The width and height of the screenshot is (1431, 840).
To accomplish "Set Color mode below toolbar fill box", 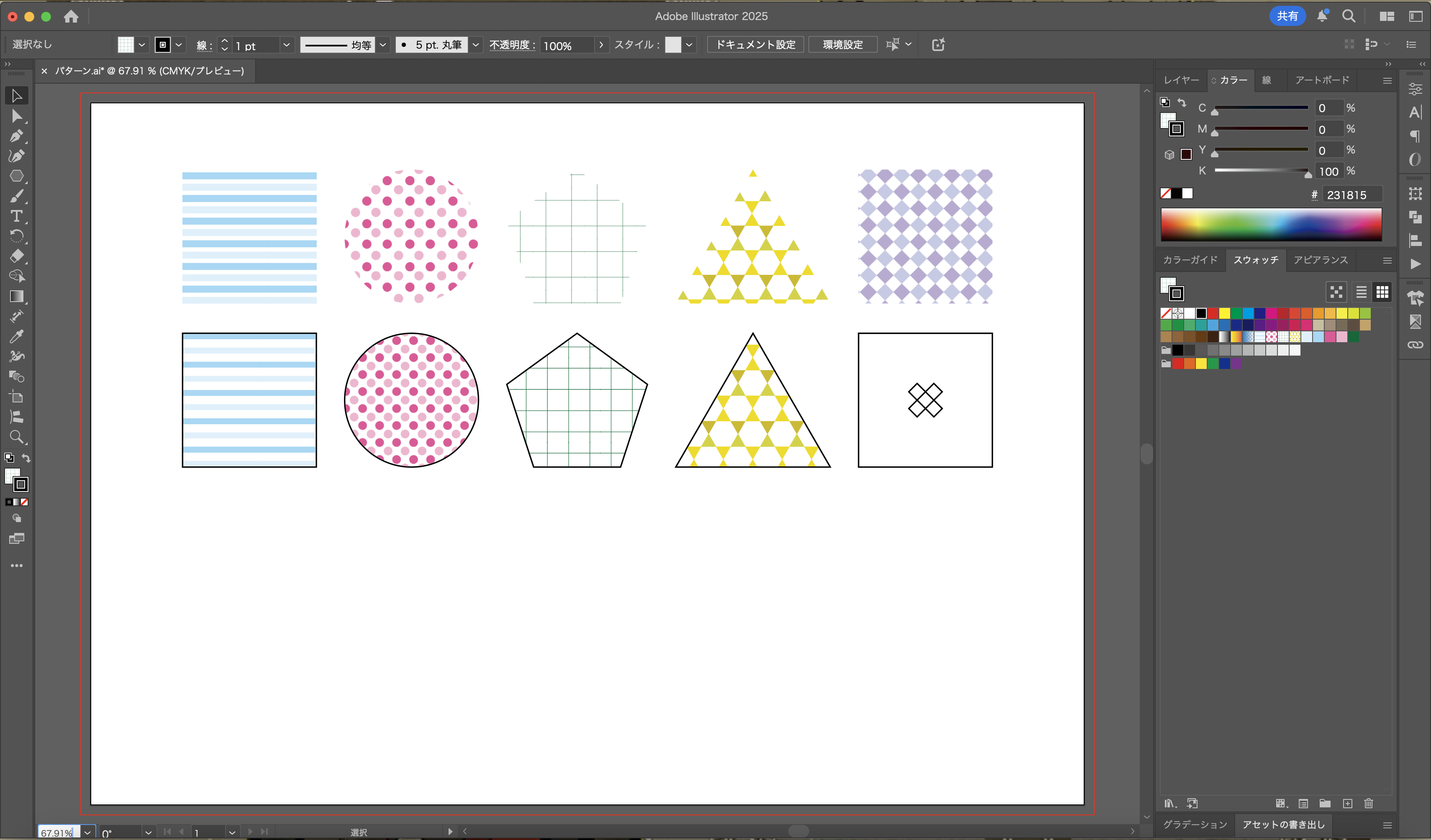I will coord(9,502).
